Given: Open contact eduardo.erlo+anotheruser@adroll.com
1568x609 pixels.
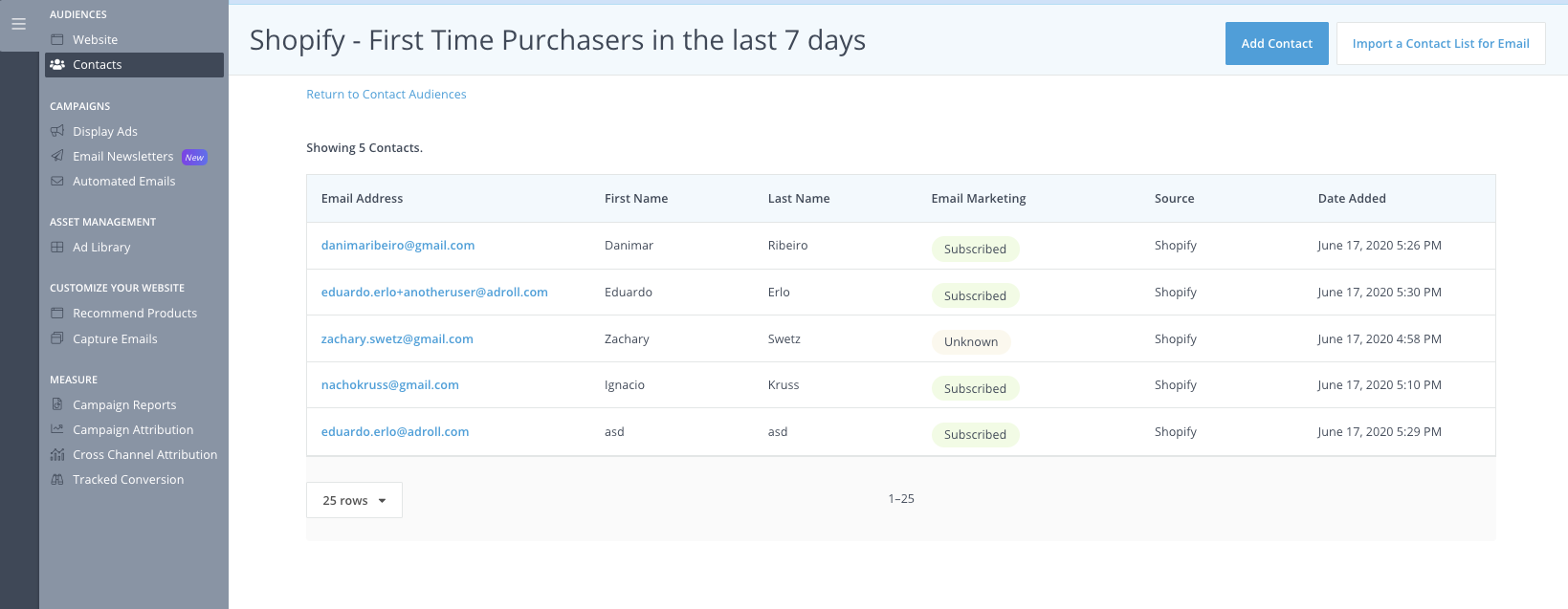Looking at the screenshot, I should point(434,292).
